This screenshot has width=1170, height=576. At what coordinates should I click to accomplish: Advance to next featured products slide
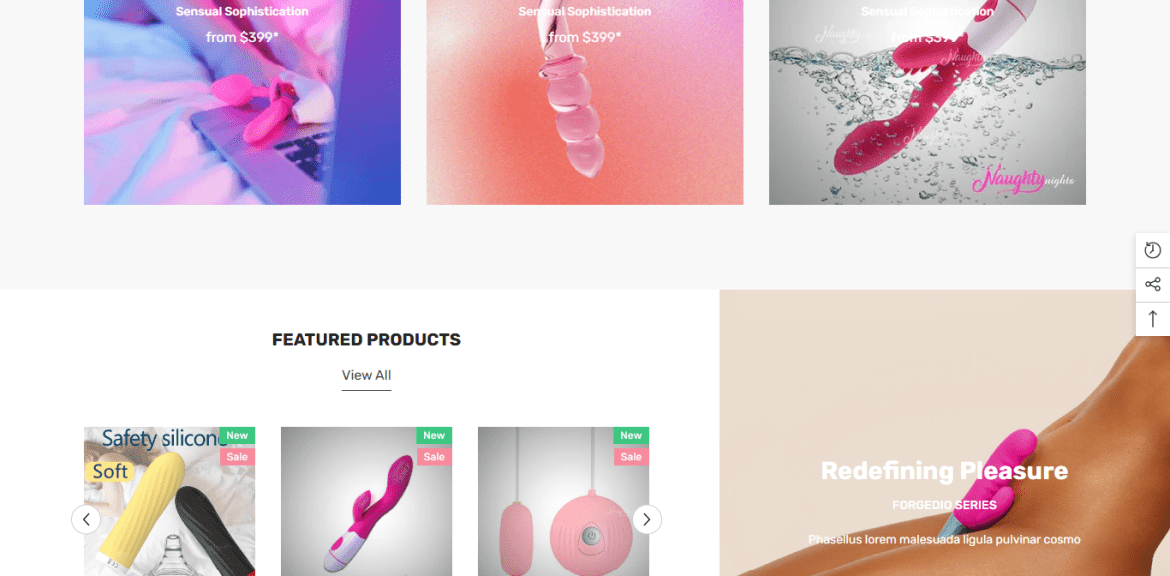point(647,519)
